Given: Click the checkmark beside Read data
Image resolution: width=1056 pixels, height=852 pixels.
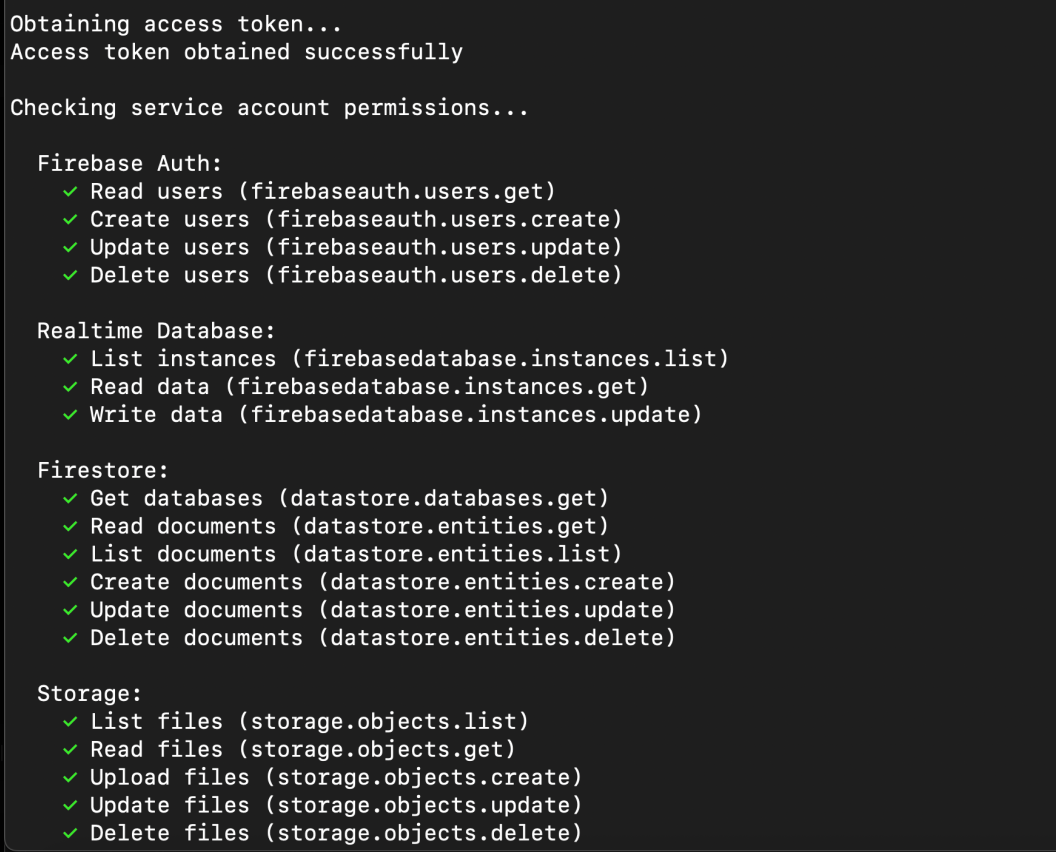Looking at the screenshot, I should pyautogui.click(x=70, y=386).
